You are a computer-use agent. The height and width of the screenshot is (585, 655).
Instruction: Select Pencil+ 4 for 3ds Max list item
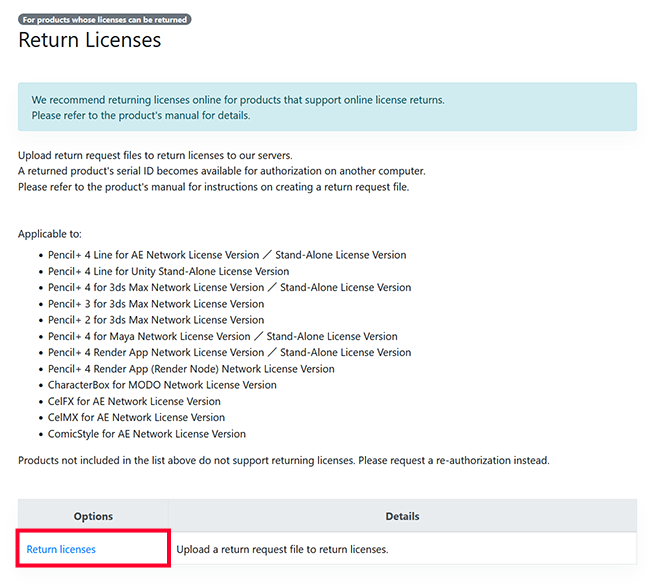coord(229,287)
